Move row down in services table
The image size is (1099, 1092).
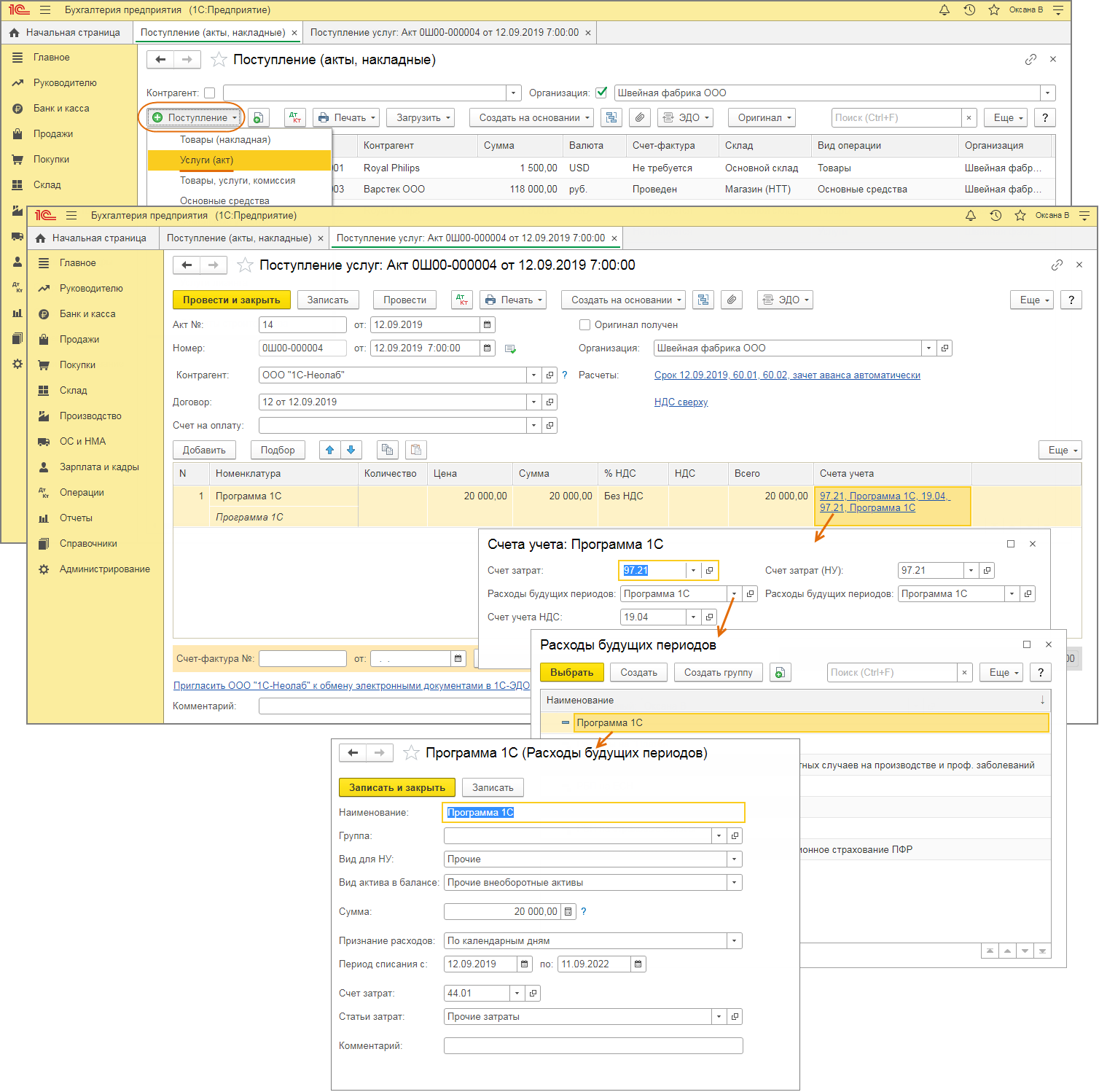(351, 450)
